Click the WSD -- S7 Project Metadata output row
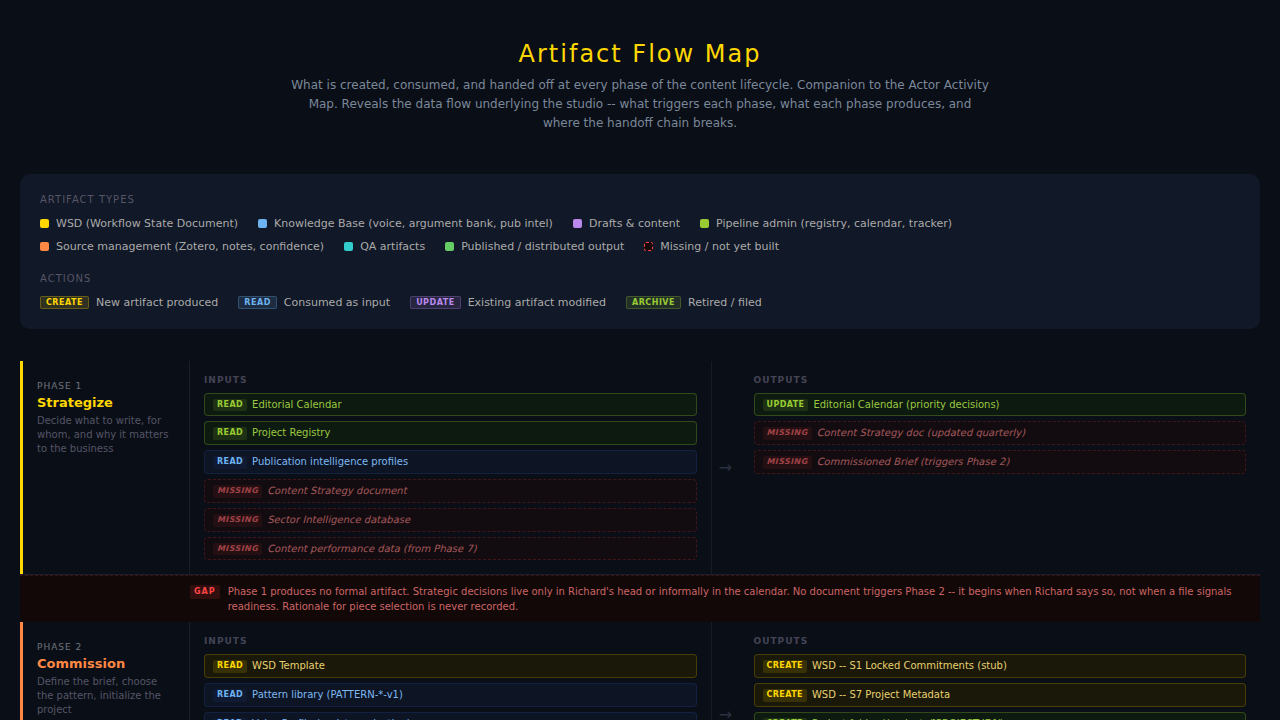This screenshot has height=720, width=1280. click(999, 694)
